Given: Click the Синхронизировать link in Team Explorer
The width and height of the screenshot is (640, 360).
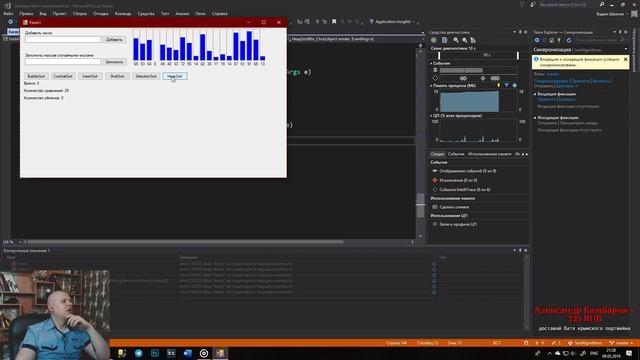Looking at the screenshot, I should [x=551, y=81].
